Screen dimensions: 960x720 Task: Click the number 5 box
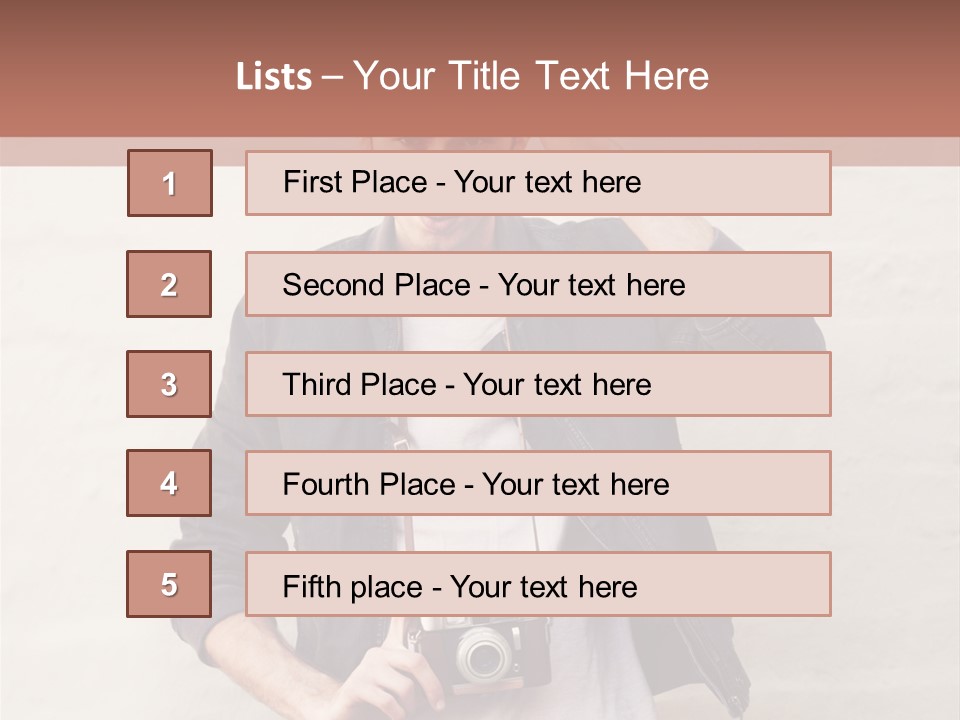tap(169, 584)
